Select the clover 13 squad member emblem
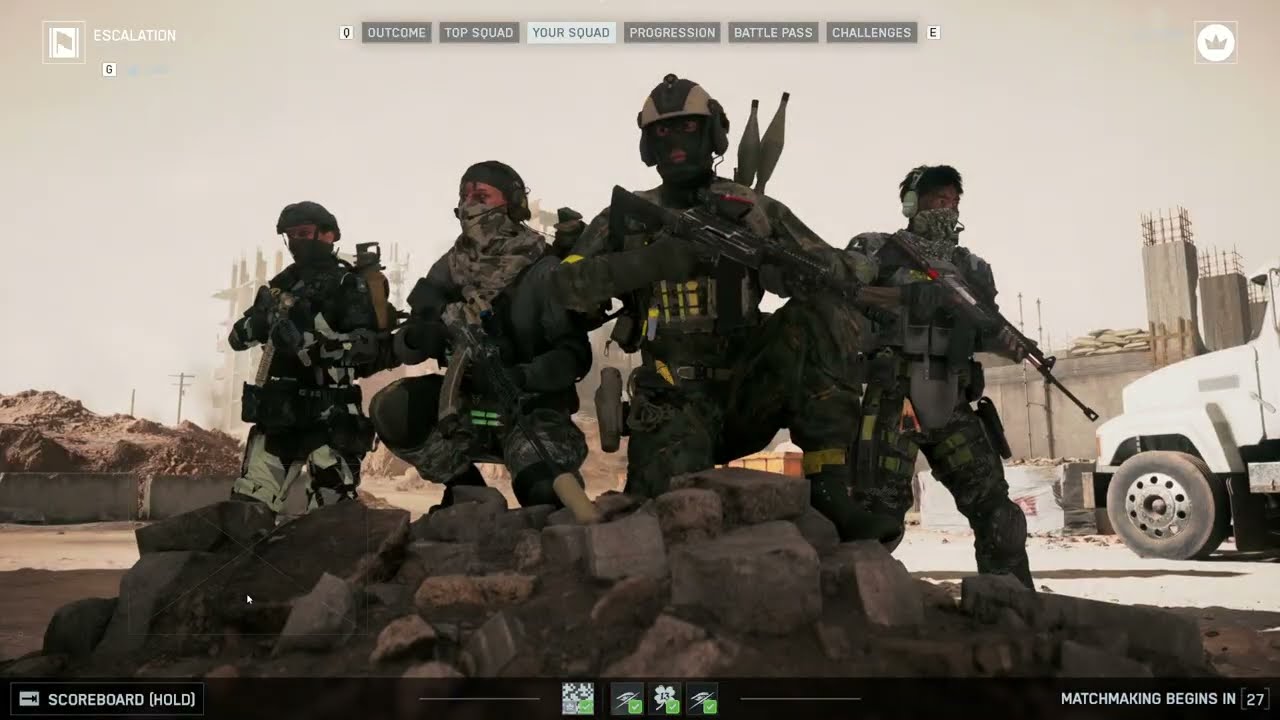This screenshot has height=720, width=1280. 665,698
